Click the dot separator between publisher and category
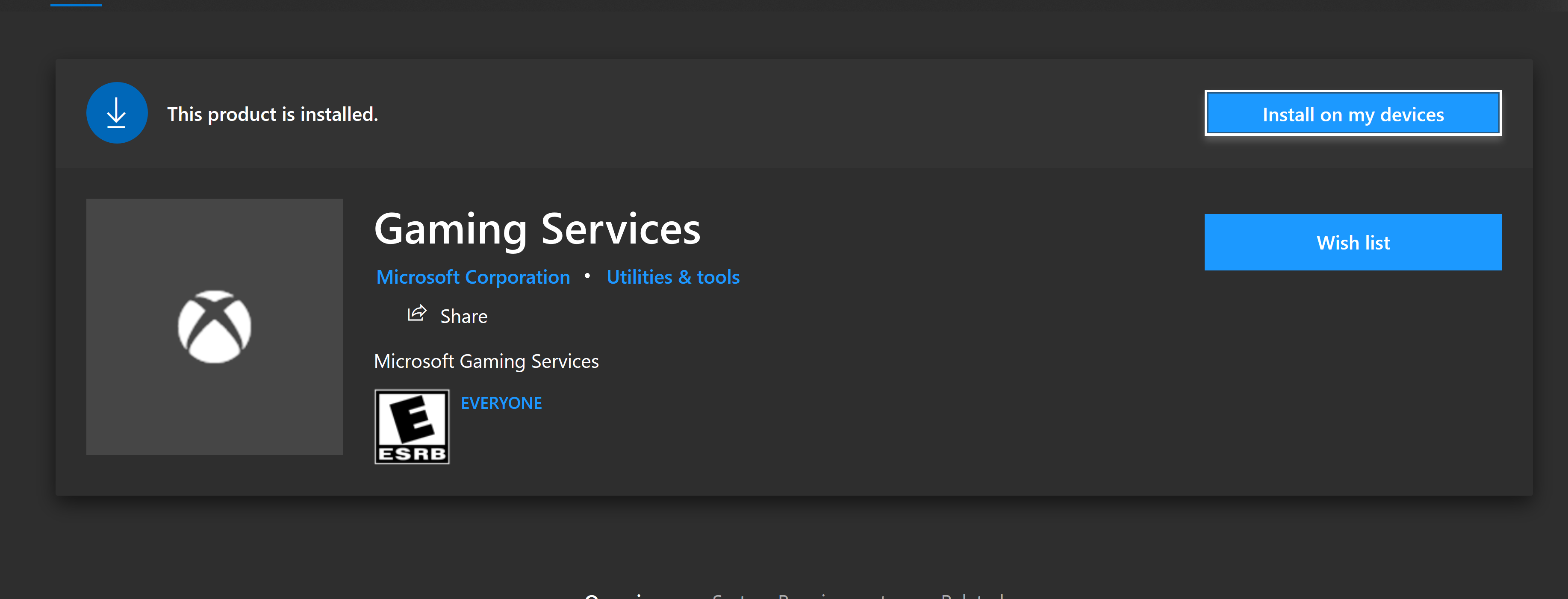Viewport: 1568px width, 599px height. click(x=587, y=276)
